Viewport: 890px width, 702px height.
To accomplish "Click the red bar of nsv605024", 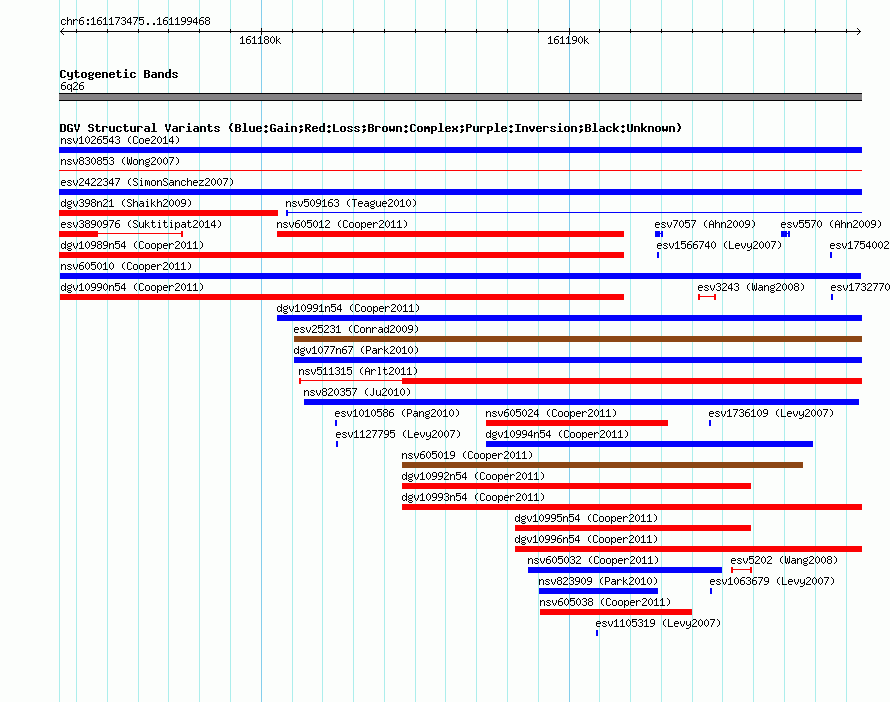I will click(577, 423).
